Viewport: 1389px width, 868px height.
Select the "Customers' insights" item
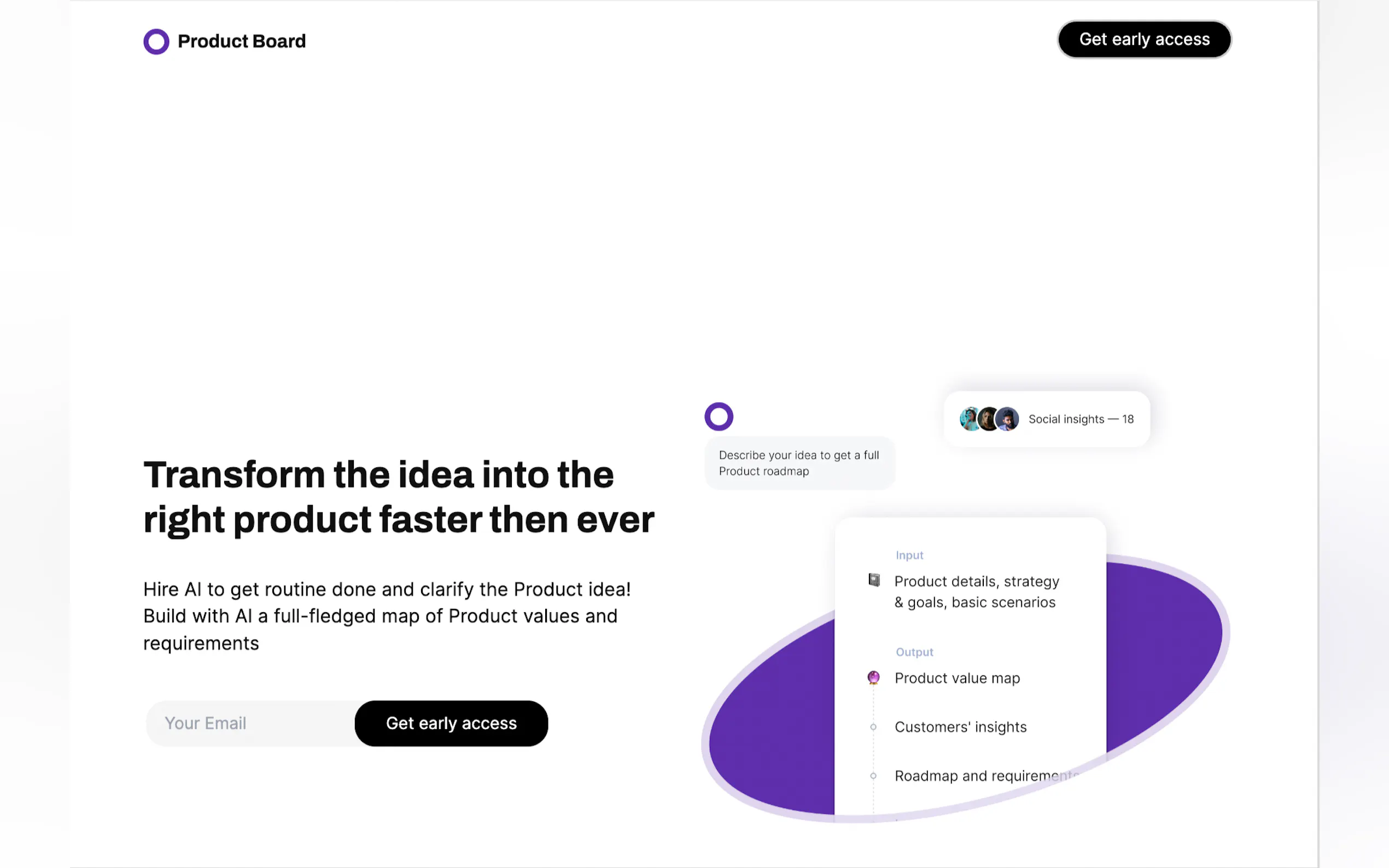tap(960, 728)
